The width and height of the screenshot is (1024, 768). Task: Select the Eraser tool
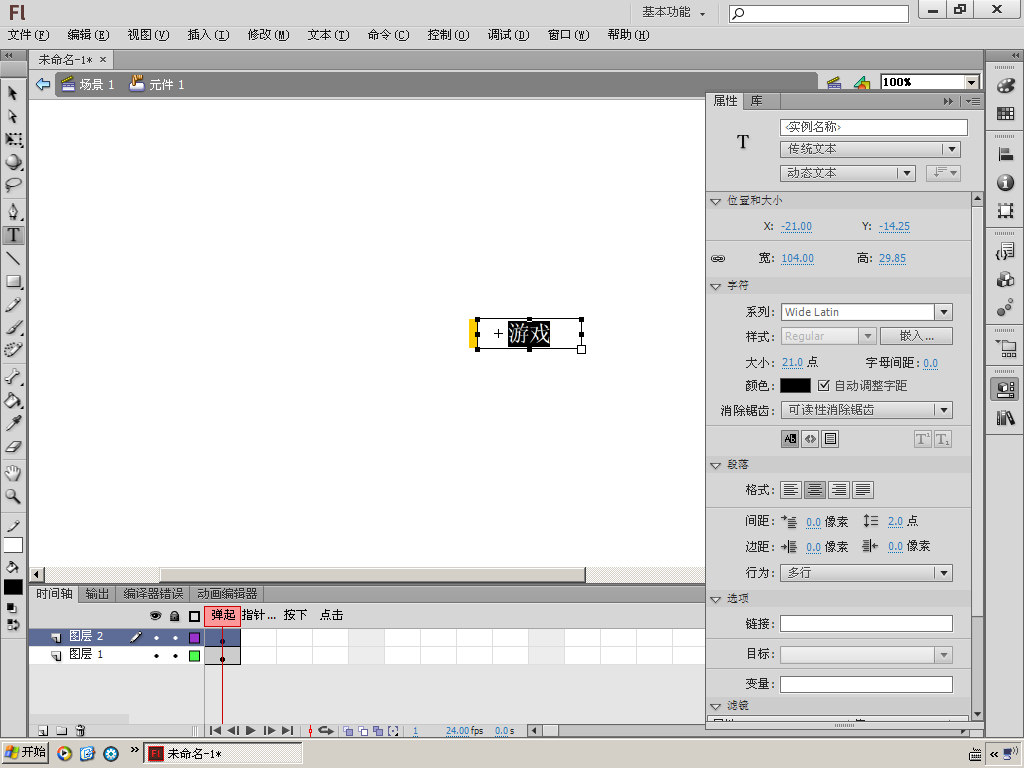point(13,447)
